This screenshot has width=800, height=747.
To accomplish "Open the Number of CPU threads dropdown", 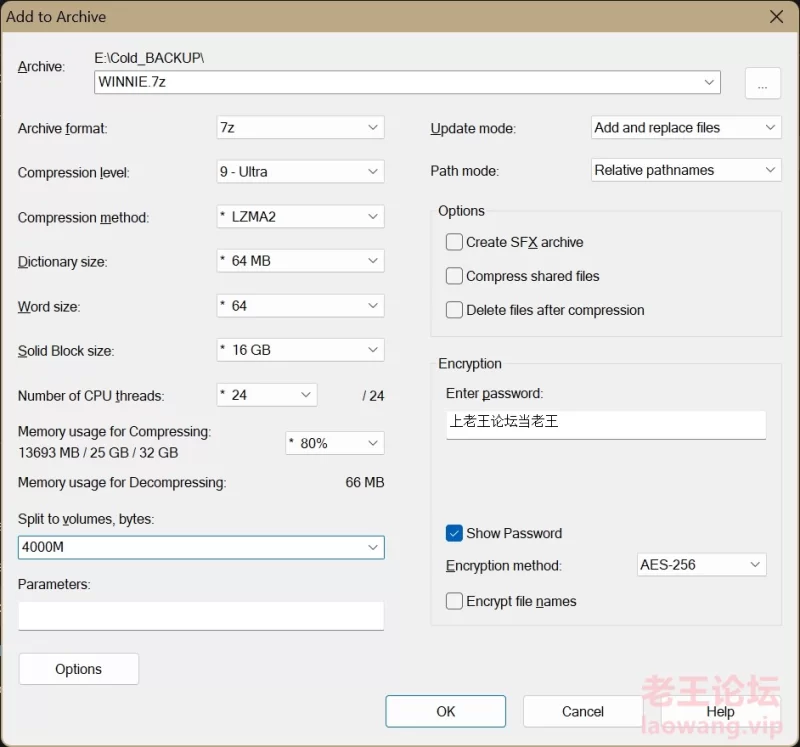I will coord(265,394).
